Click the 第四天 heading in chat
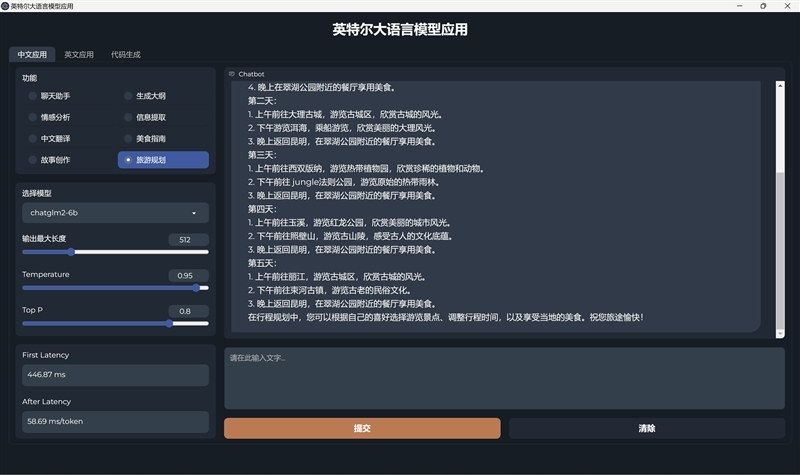Image resolution: width=800 pixels, height=475 pixels. [262, 209]
